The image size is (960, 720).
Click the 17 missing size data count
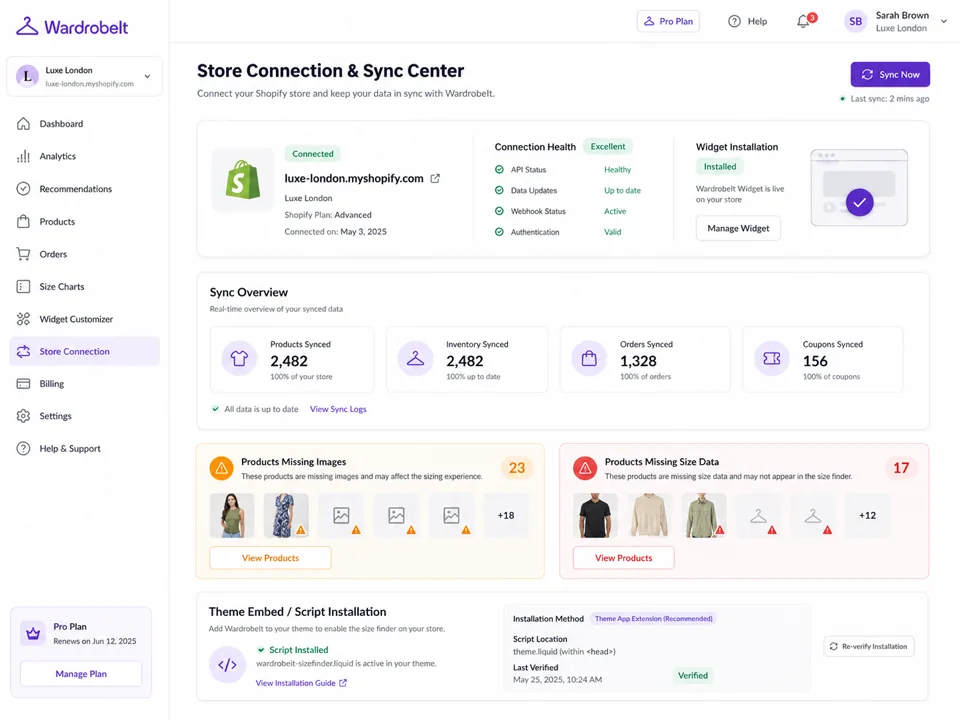pyautogui.click(x=901, y=468)
